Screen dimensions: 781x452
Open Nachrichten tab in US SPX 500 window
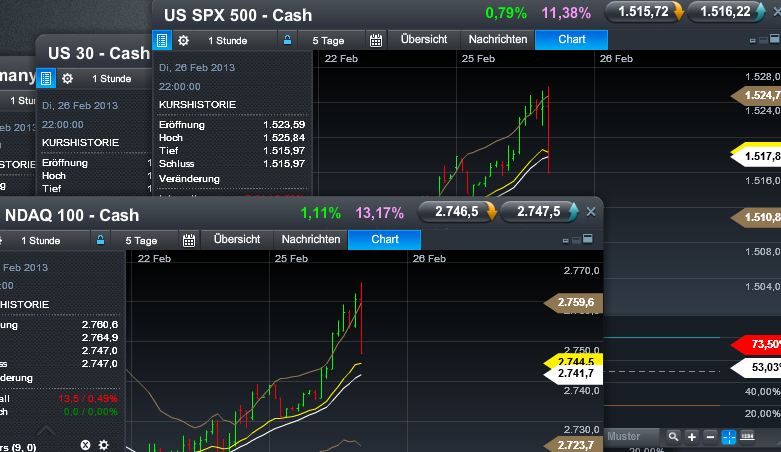(498, 39)
